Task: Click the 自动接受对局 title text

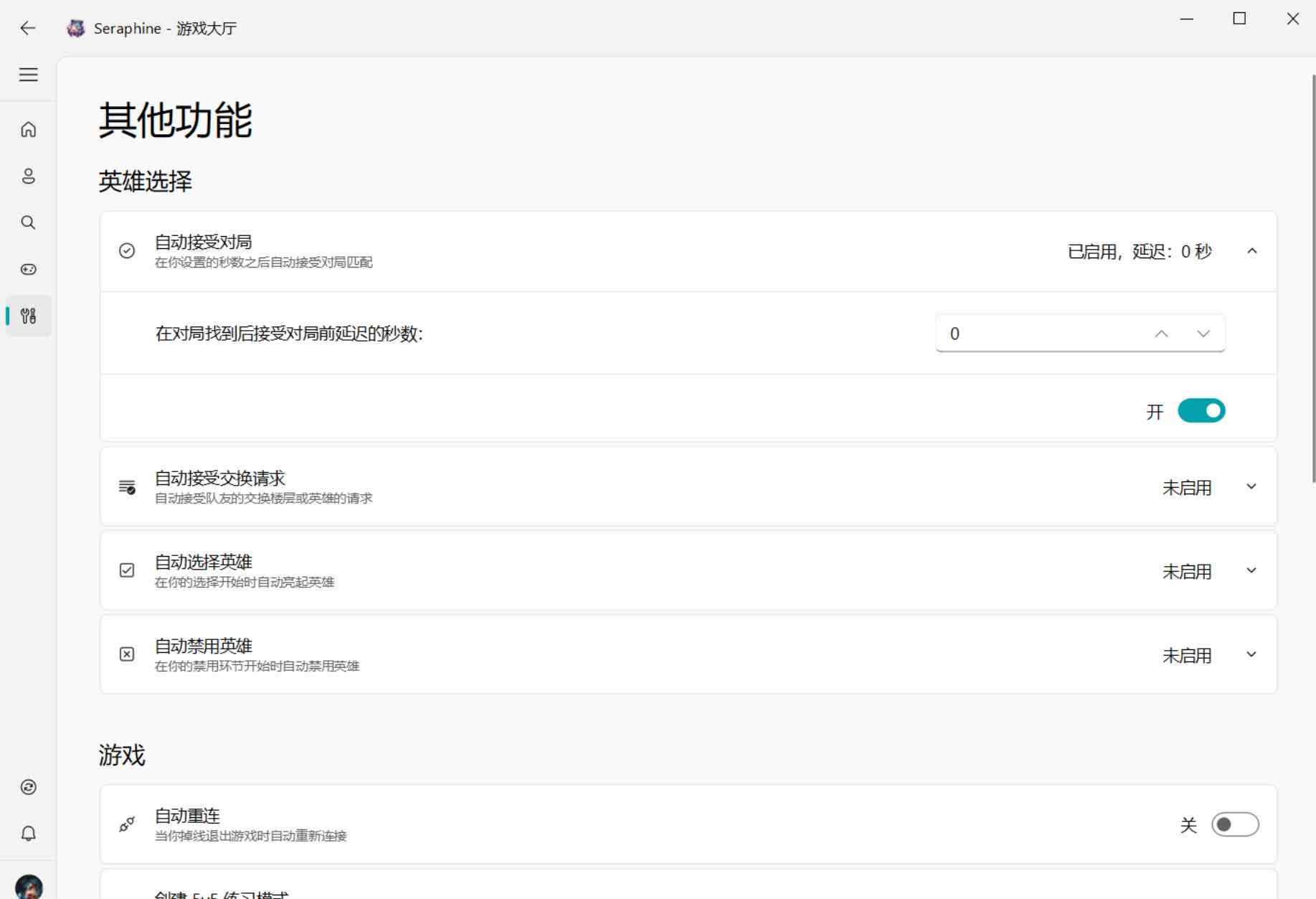Action: tap(203, 242)
